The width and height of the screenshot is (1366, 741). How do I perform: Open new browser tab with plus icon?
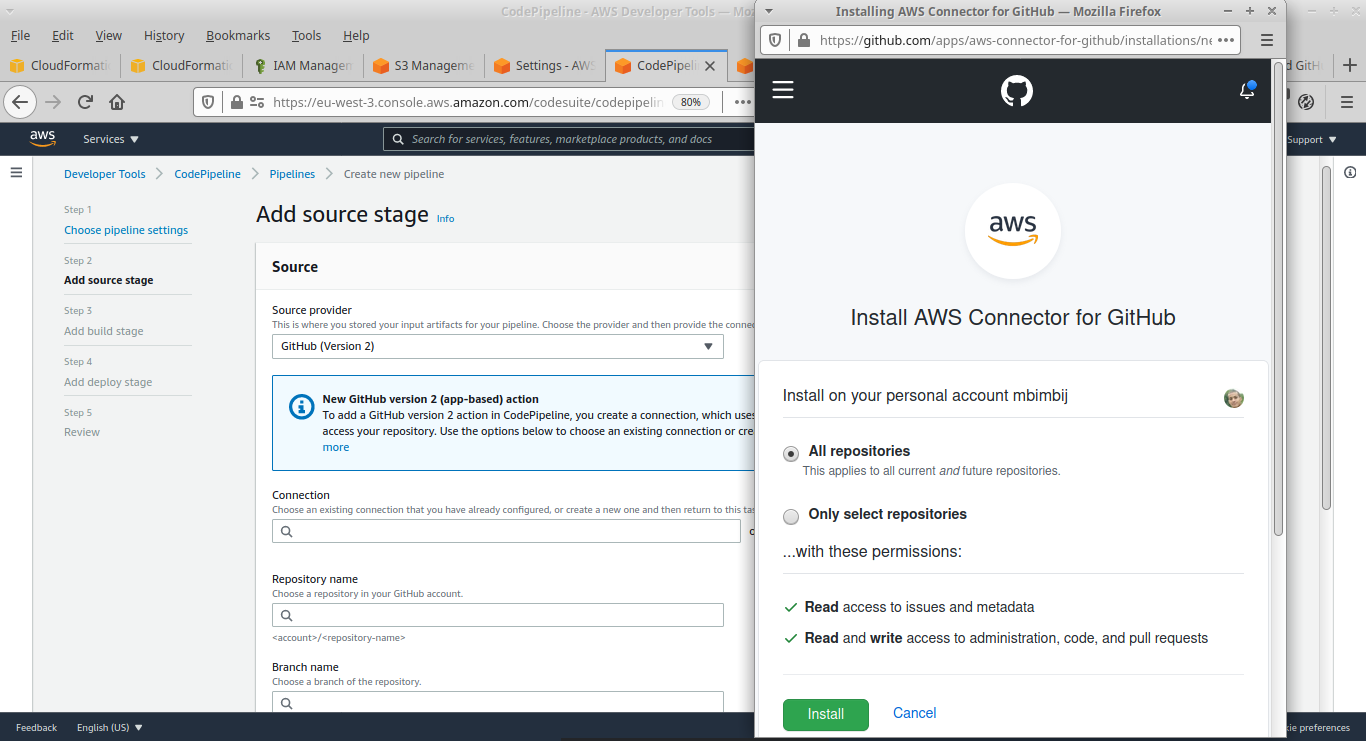(1349, 66)
